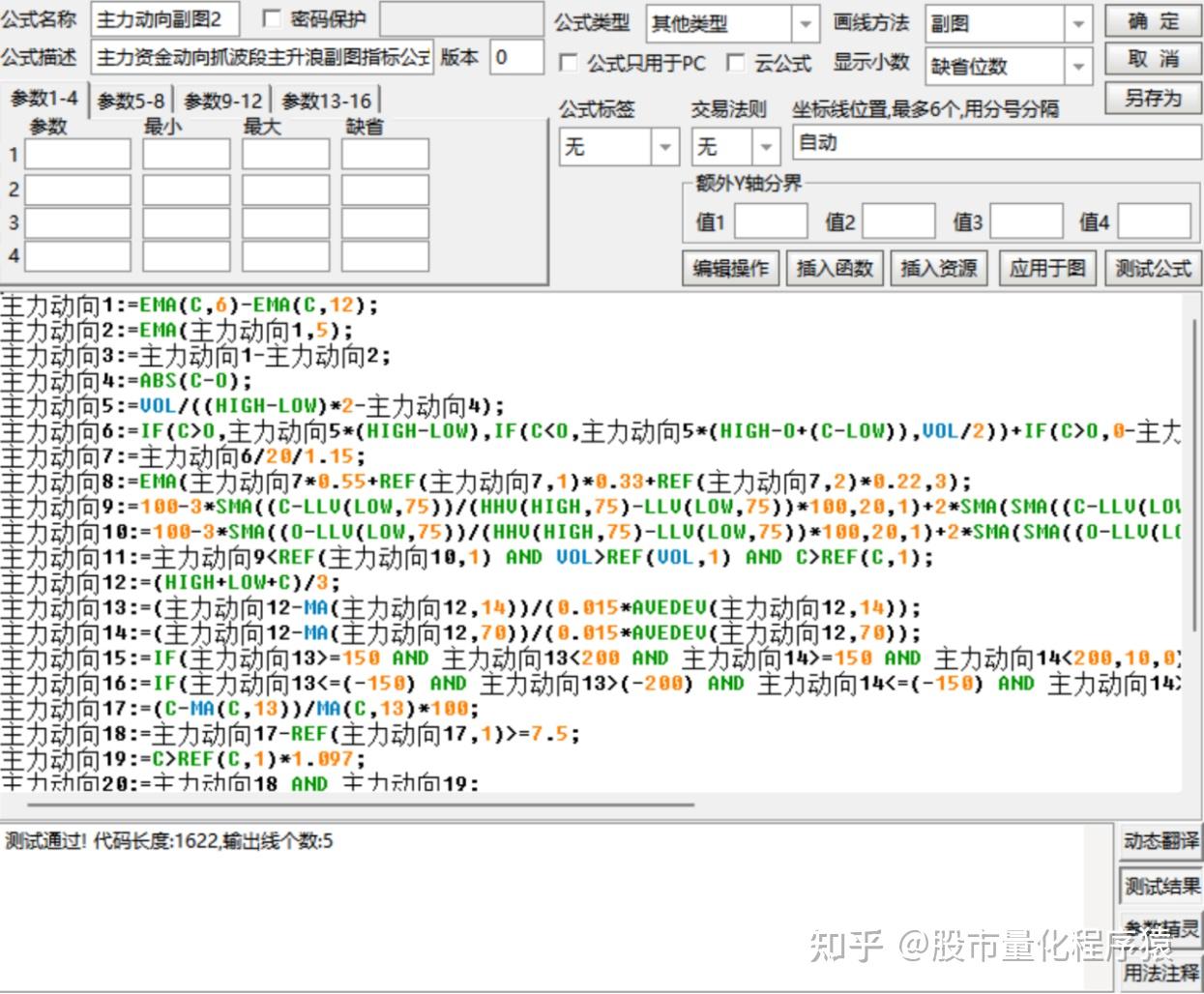Click the 值4 input field
This screenshot has height=994, width=1204.
click(1154, 221)
